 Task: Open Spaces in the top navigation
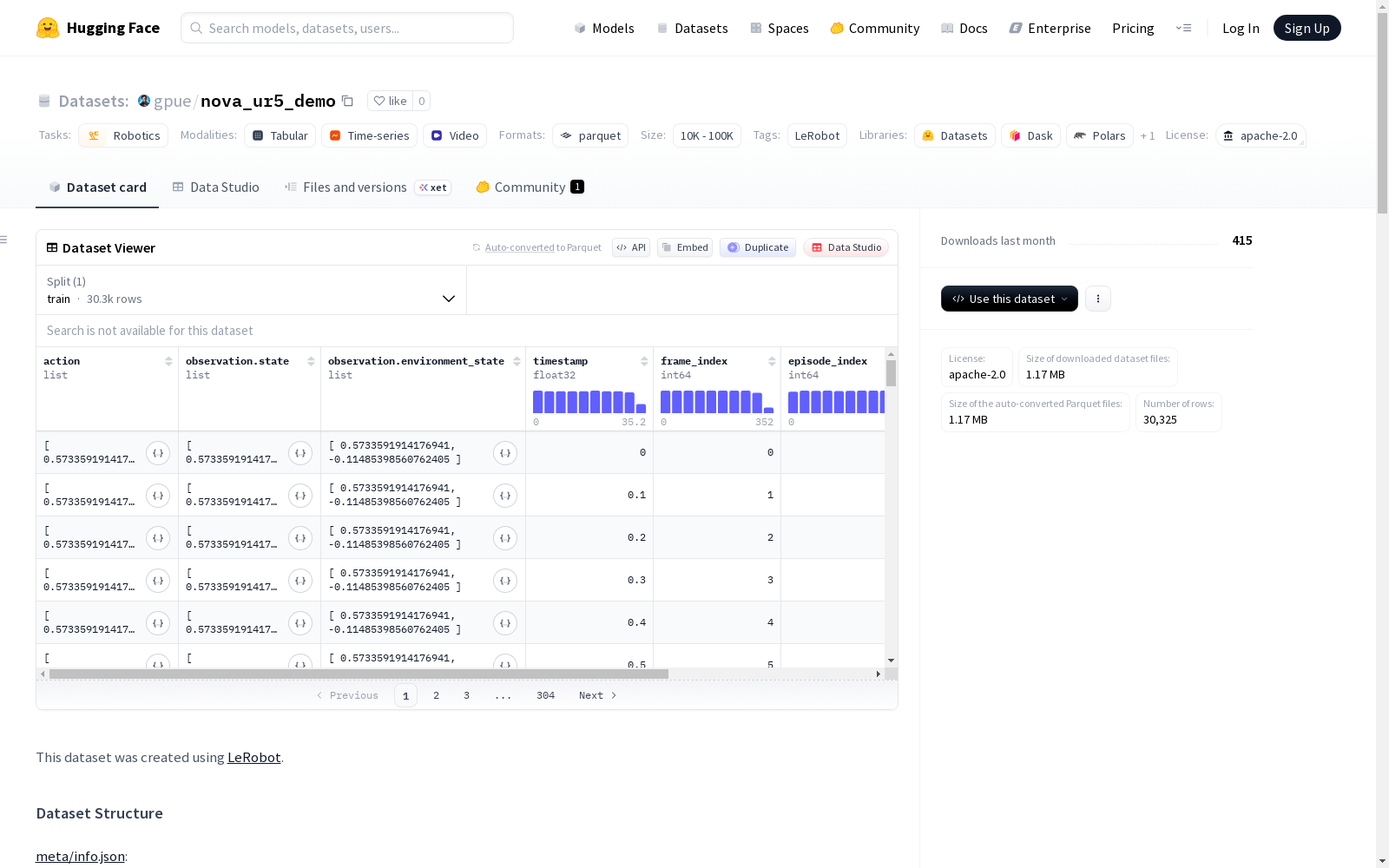pos(780,28)
